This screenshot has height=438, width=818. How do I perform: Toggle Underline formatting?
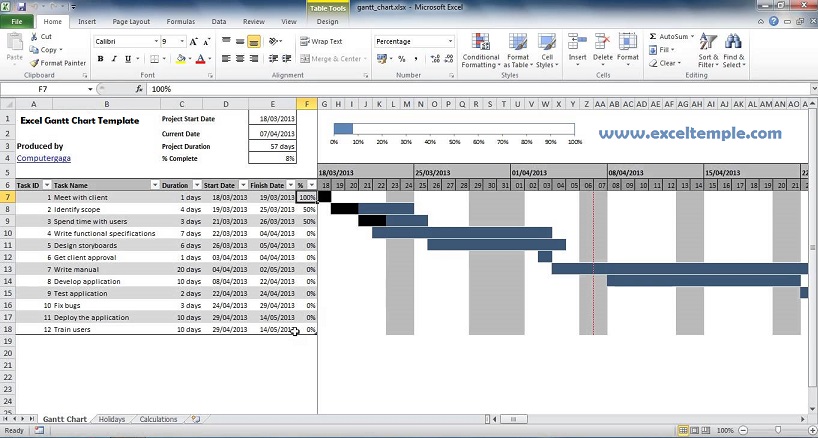pyautogui.click(x=128, y=59)
